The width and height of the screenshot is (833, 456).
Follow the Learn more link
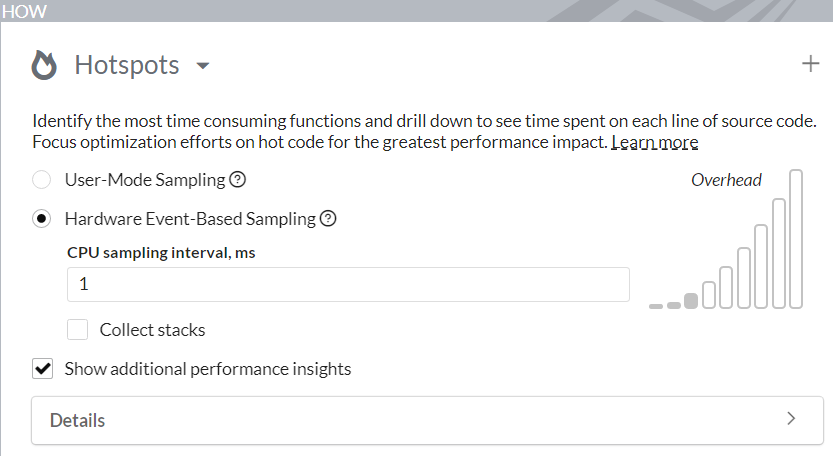655,143
